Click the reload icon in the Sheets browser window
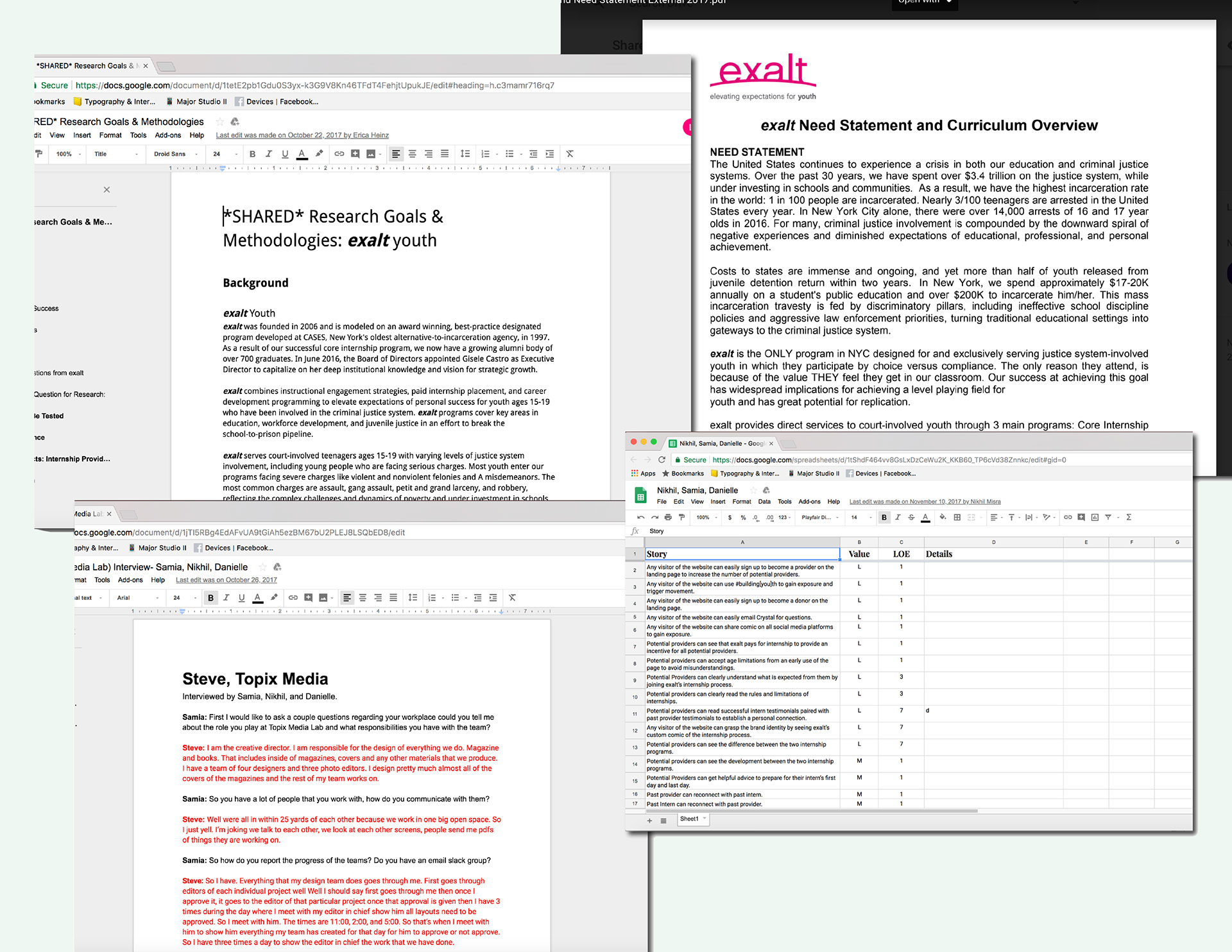Viewport: 1232px width, 952px height. (662, 460)
